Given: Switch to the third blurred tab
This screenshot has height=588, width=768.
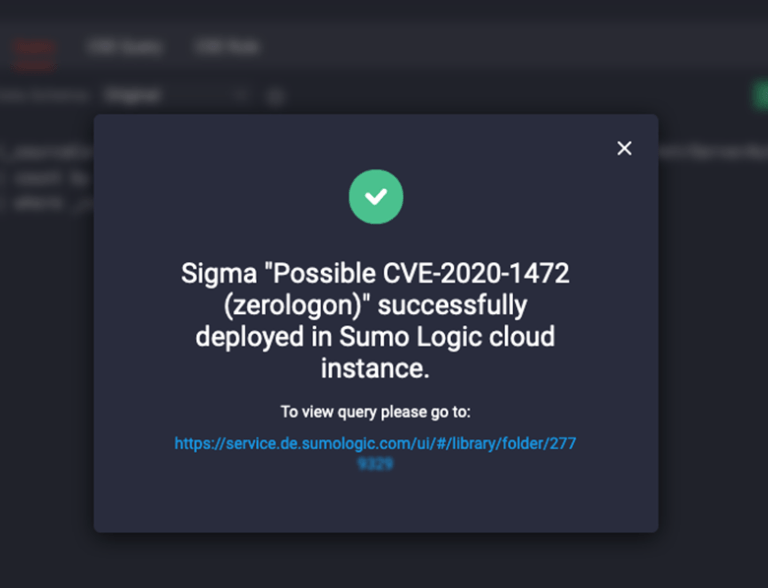Looking at the screenshot, I should click(x=227, y=47).
